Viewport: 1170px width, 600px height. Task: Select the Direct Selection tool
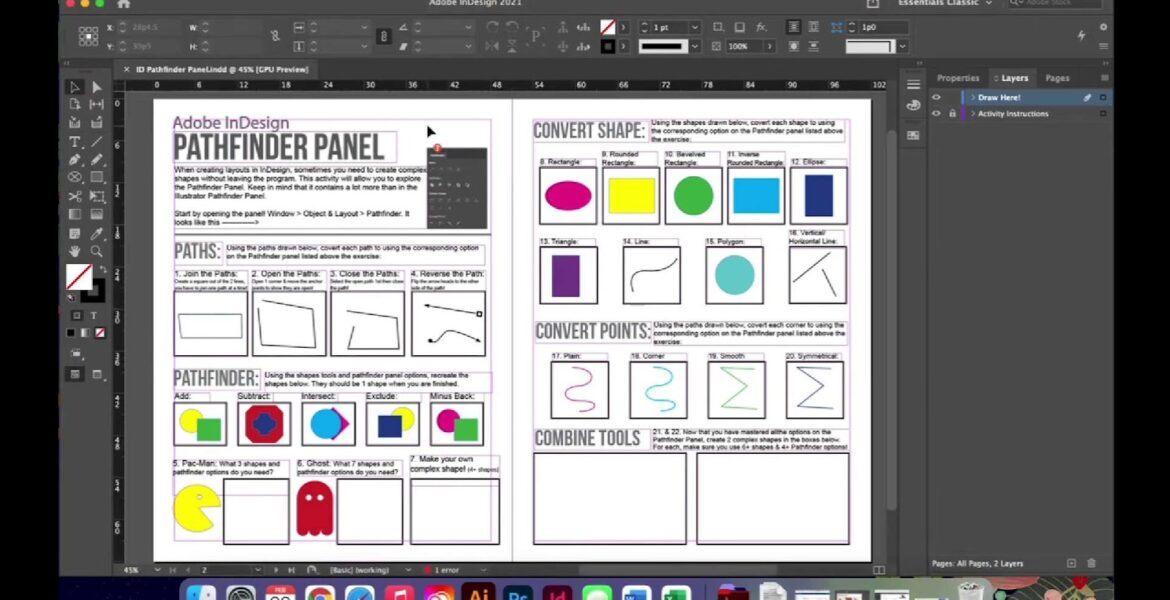point(97,87)
